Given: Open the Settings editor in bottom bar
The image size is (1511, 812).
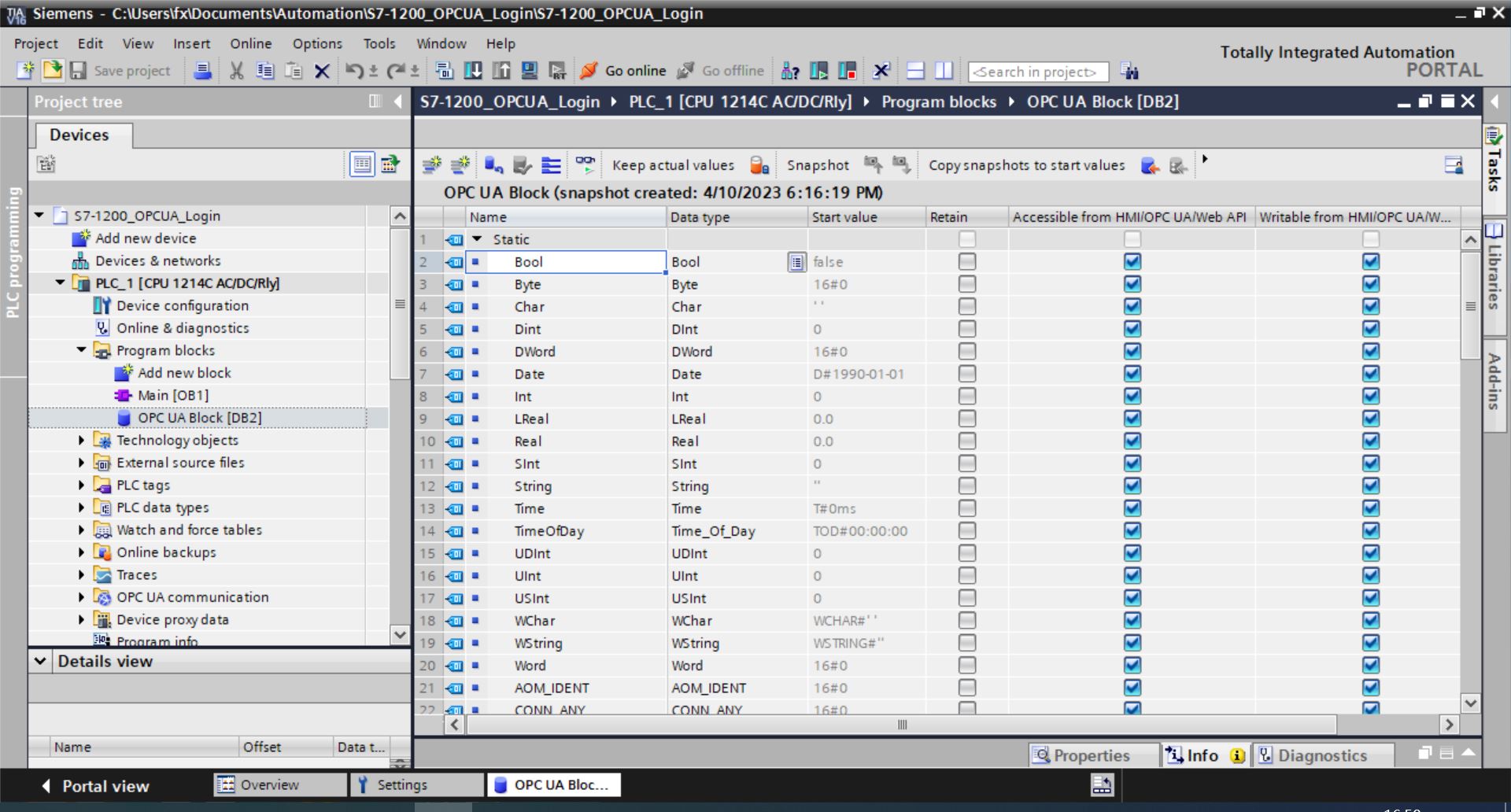Looking at the screenshot, I should [x=401, y=784].
